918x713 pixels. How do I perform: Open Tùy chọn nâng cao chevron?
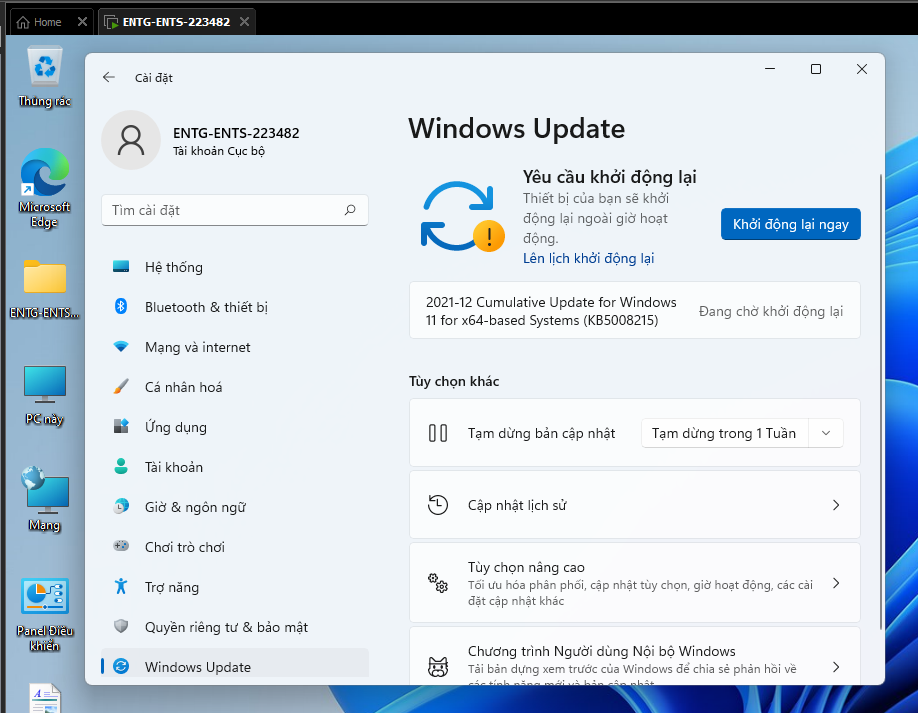[x=836, y=583]
